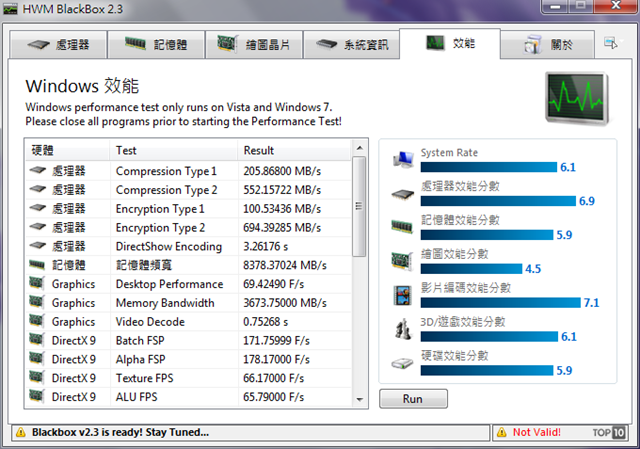The image size is (640, 449).
Task: Click the processor score chip icon
Action: [403, 194]
